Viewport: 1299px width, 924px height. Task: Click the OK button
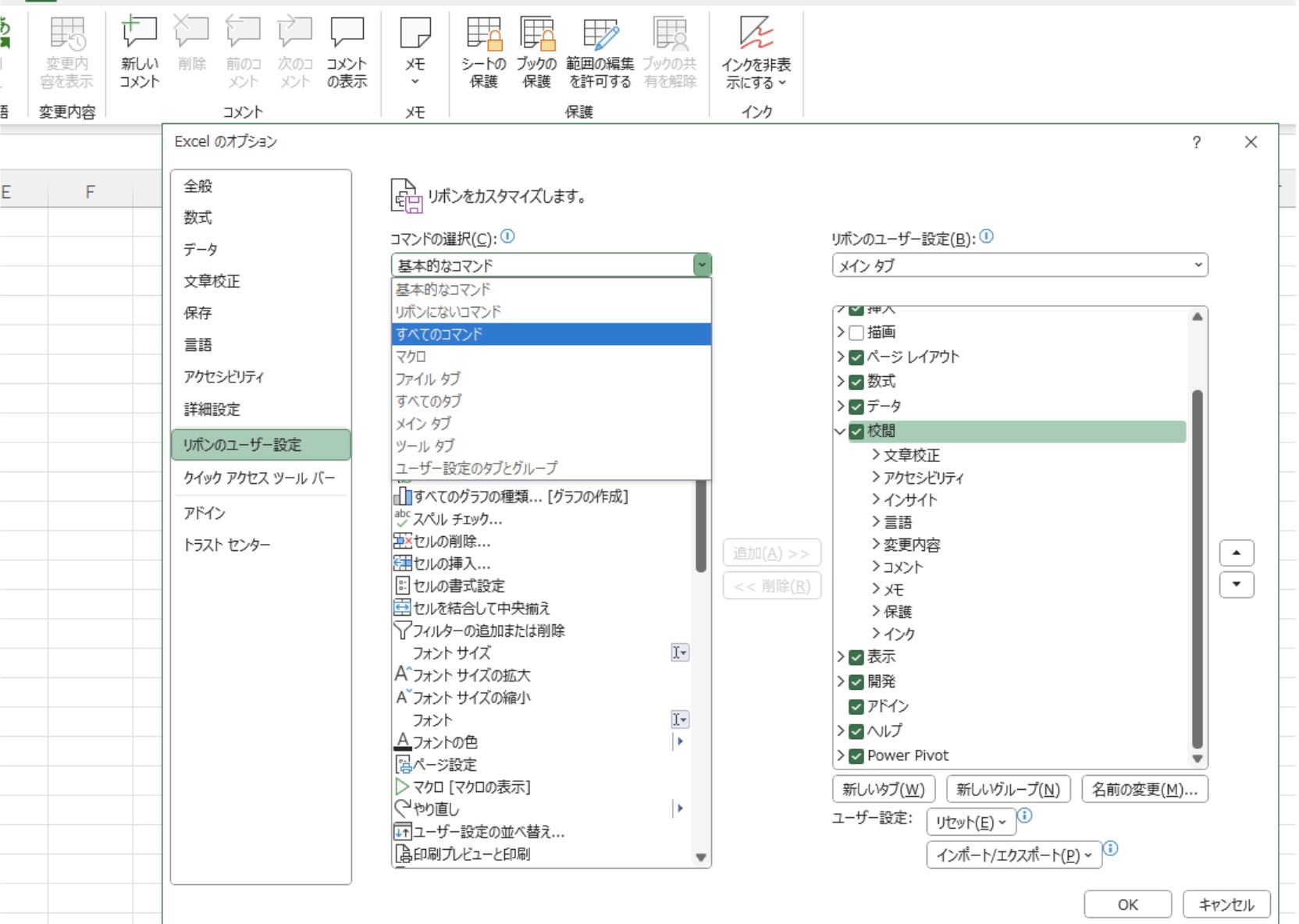(1127, 904)
